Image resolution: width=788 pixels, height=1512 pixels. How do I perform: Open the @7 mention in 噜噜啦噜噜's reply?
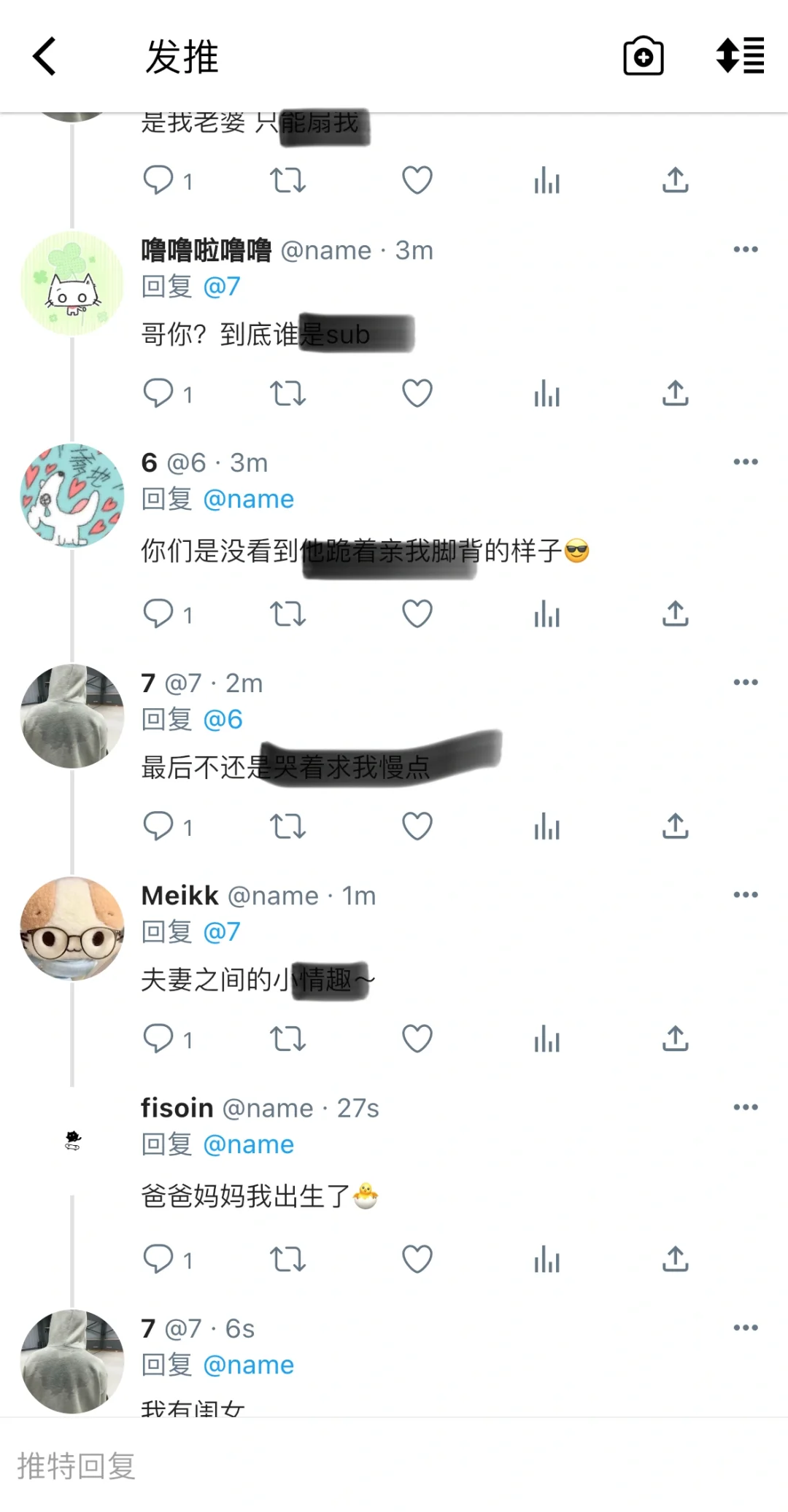point(222,287)
